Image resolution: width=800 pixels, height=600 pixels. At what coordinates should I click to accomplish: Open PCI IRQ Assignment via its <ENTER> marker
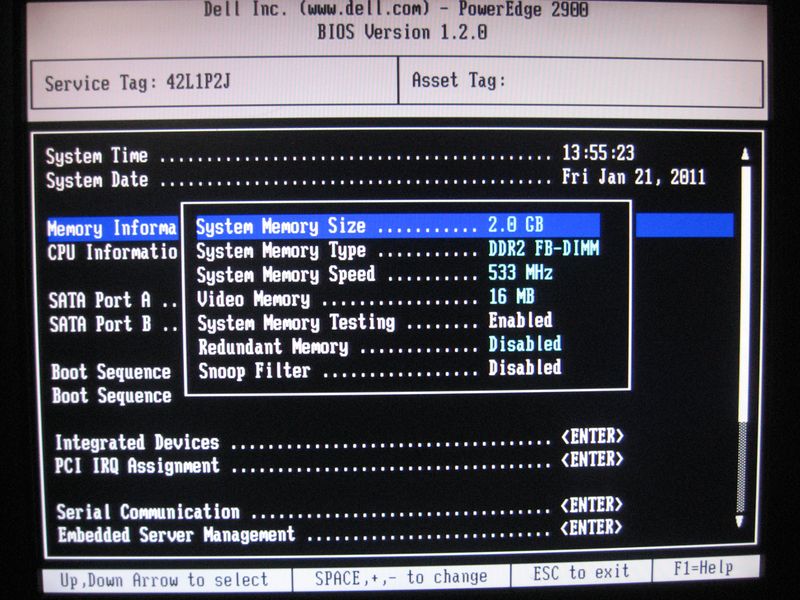(592, 460)
